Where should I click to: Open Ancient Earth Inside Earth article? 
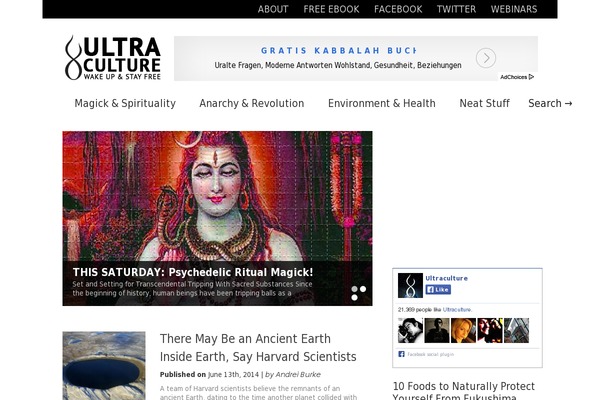(258, 348)
